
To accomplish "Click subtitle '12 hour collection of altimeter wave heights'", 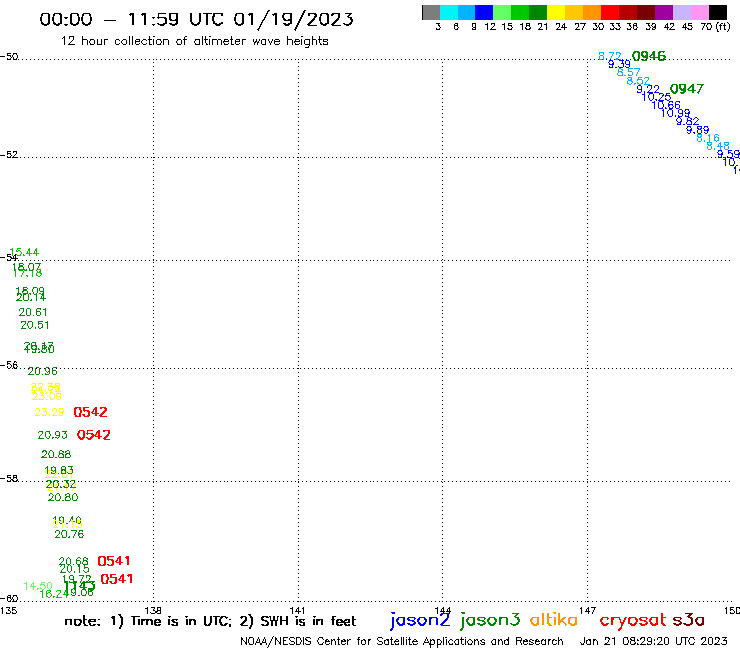I will click(194, 42).
